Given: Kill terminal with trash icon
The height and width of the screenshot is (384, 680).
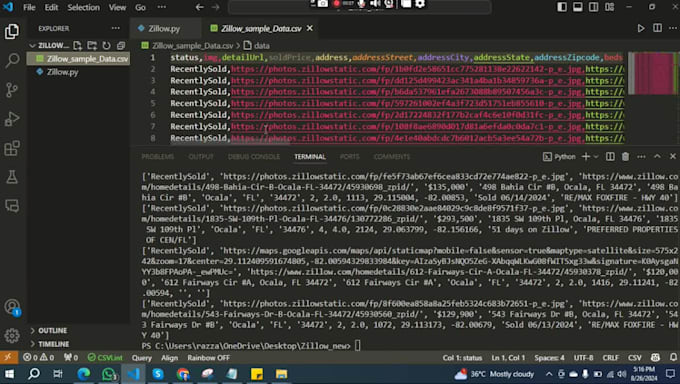Looking at the screenshot, I should click(625, 157).
